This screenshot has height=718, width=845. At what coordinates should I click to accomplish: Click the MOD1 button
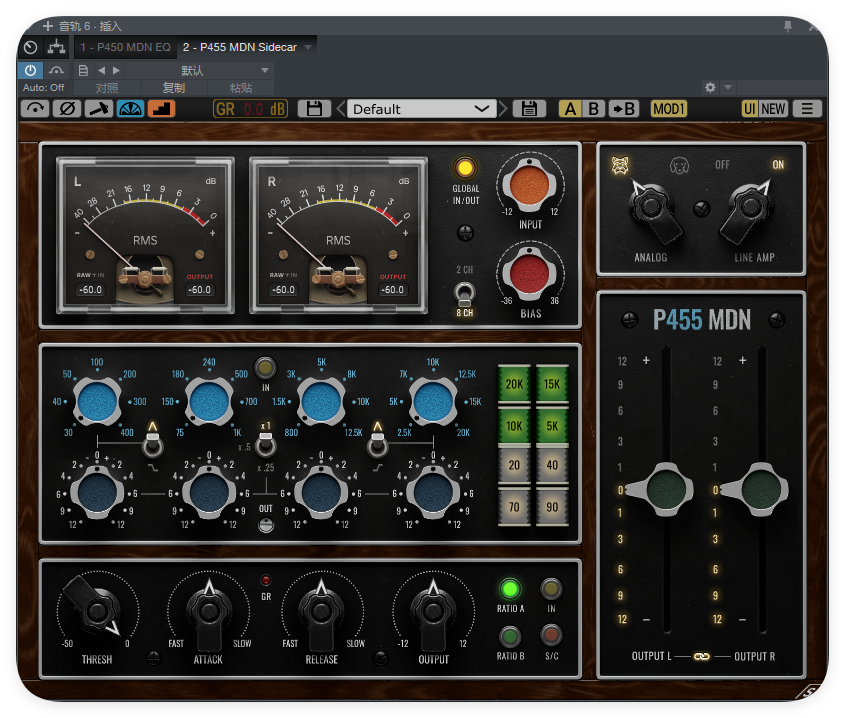668,109
